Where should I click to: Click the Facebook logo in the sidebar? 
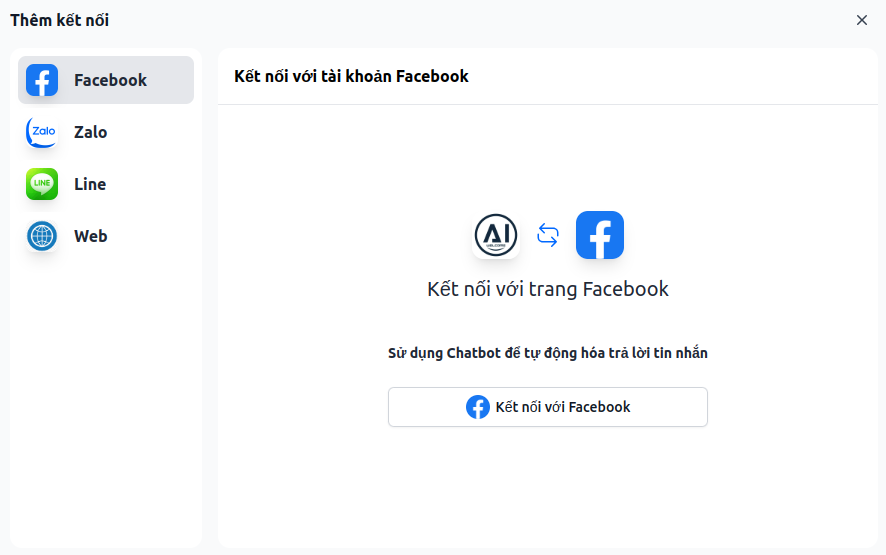coord(42,80)
